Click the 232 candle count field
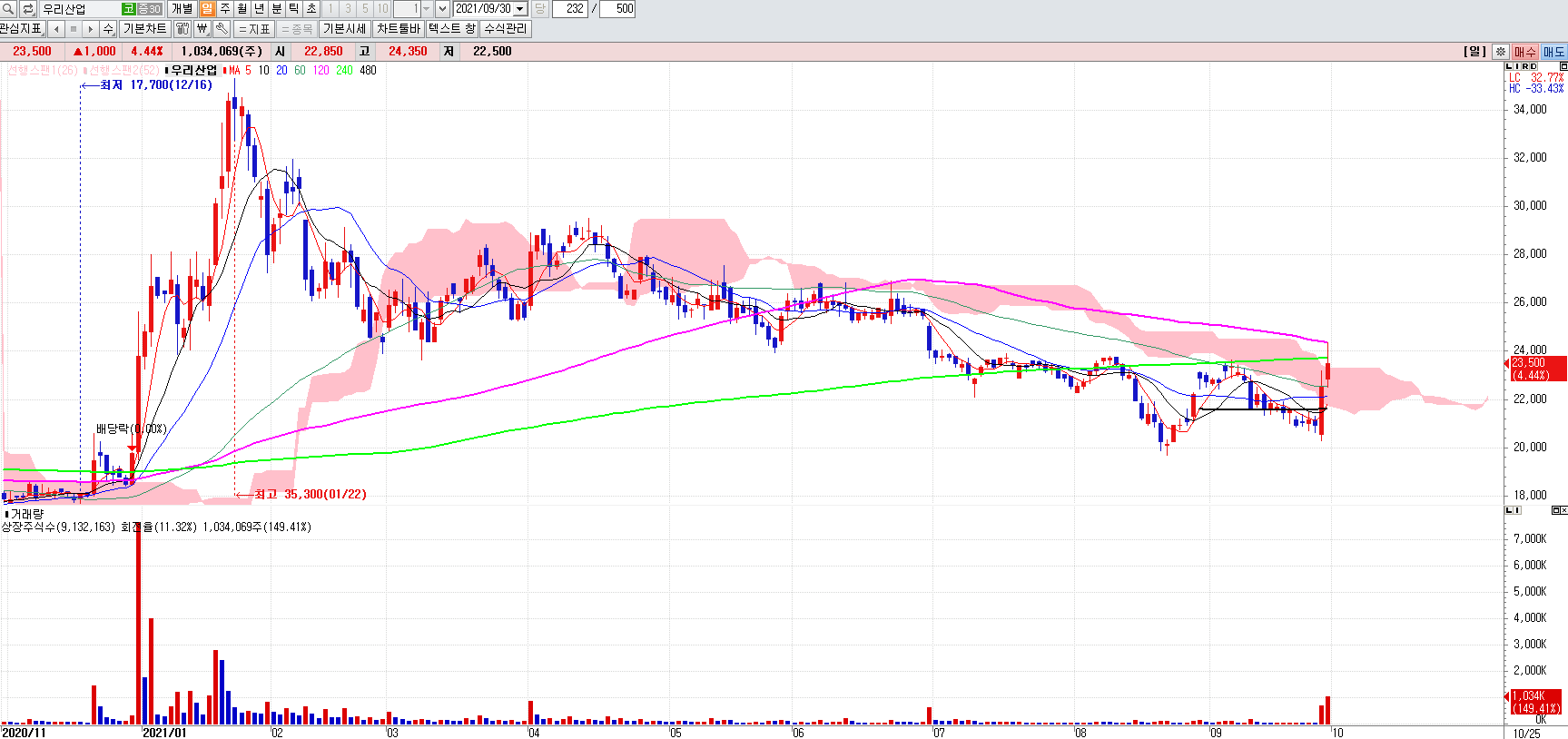 point(570,9)
